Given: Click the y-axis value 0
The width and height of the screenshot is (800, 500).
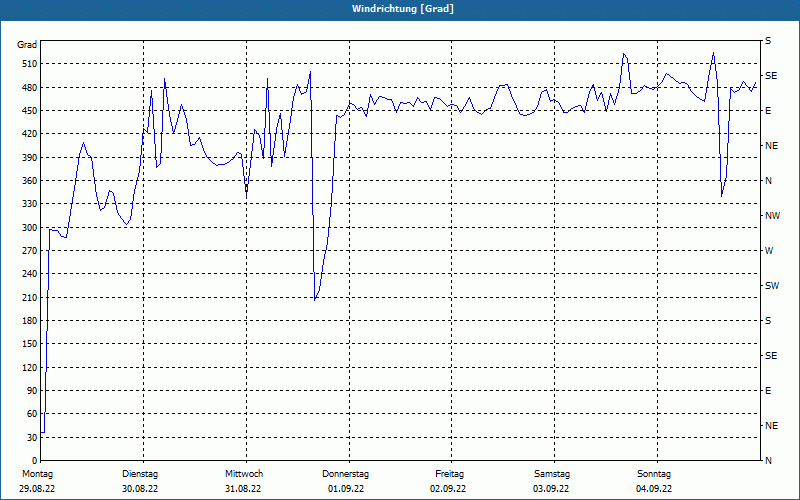Looking at the screenshot, I should tap(35, 461).
